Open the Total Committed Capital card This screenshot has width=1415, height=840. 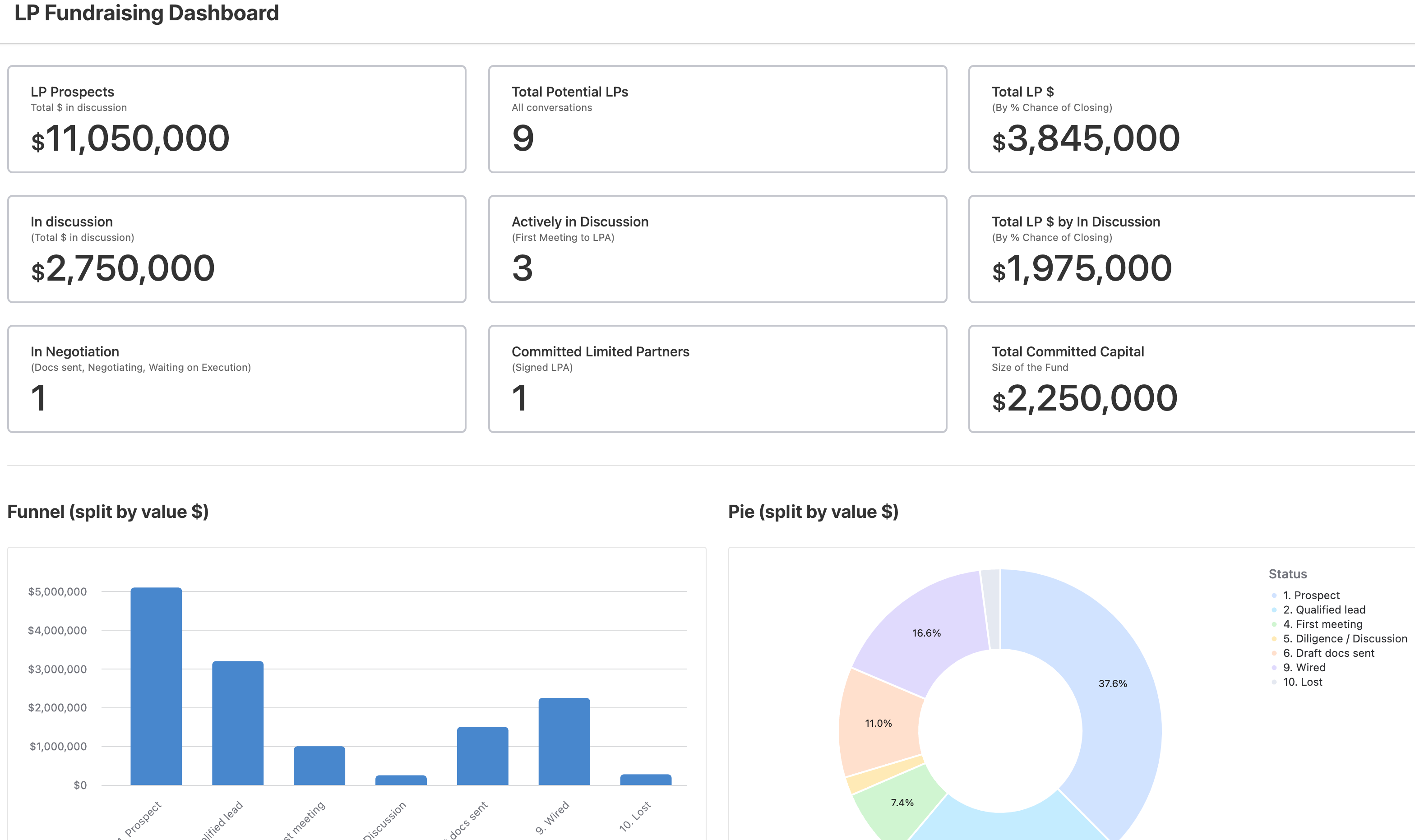coord(1192,378)
